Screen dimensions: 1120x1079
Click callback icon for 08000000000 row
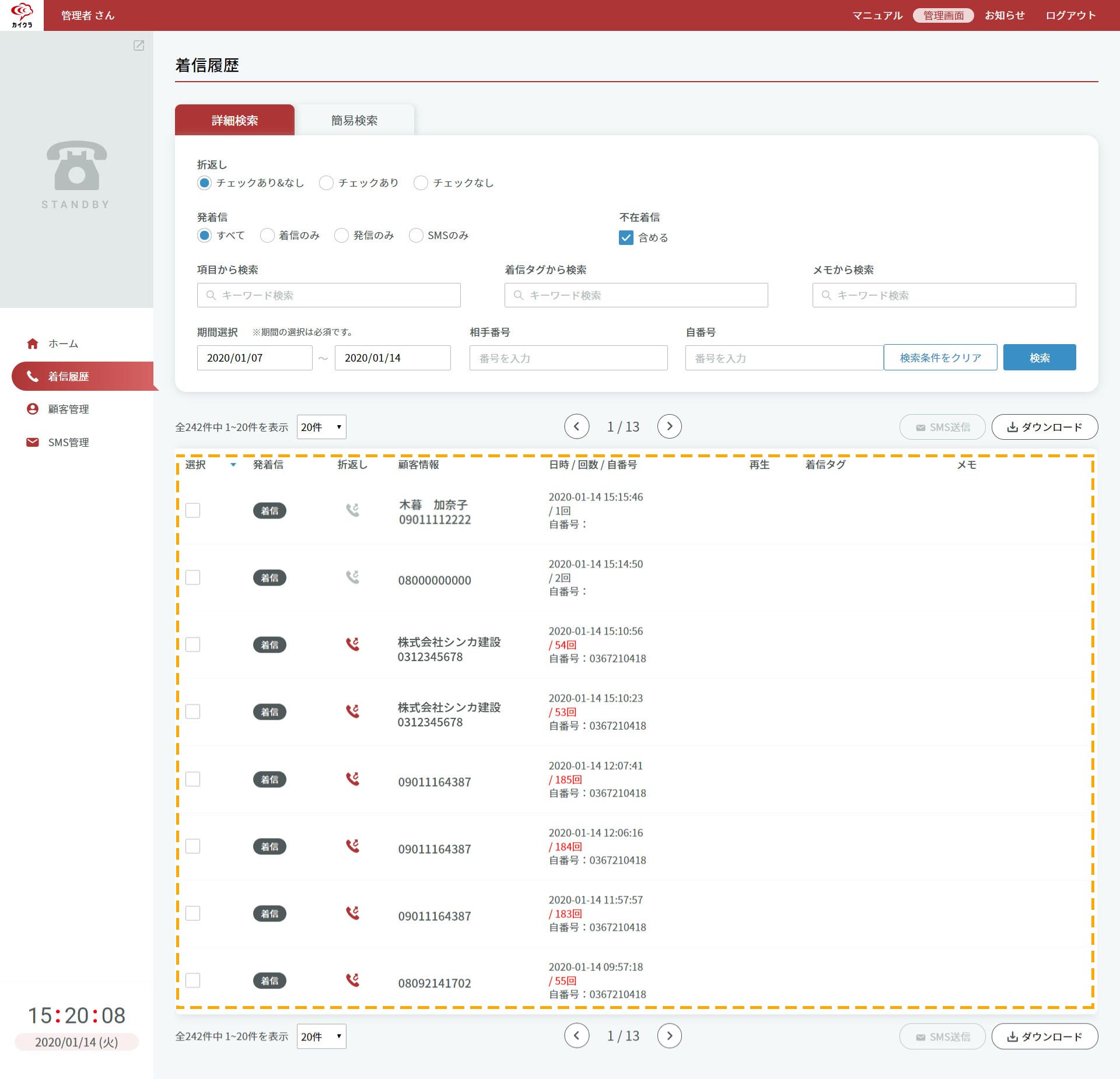(352, 577)
